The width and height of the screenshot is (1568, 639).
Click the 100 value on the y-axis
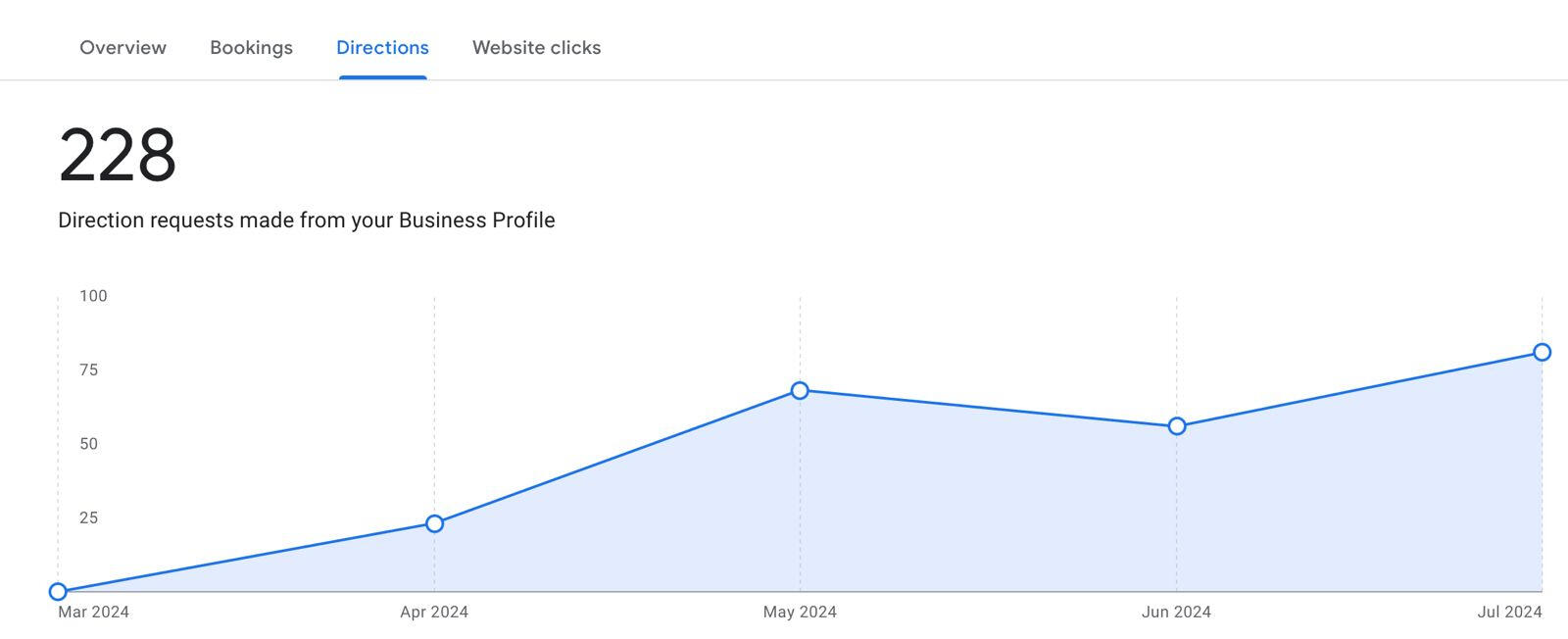tap(94, 296)
